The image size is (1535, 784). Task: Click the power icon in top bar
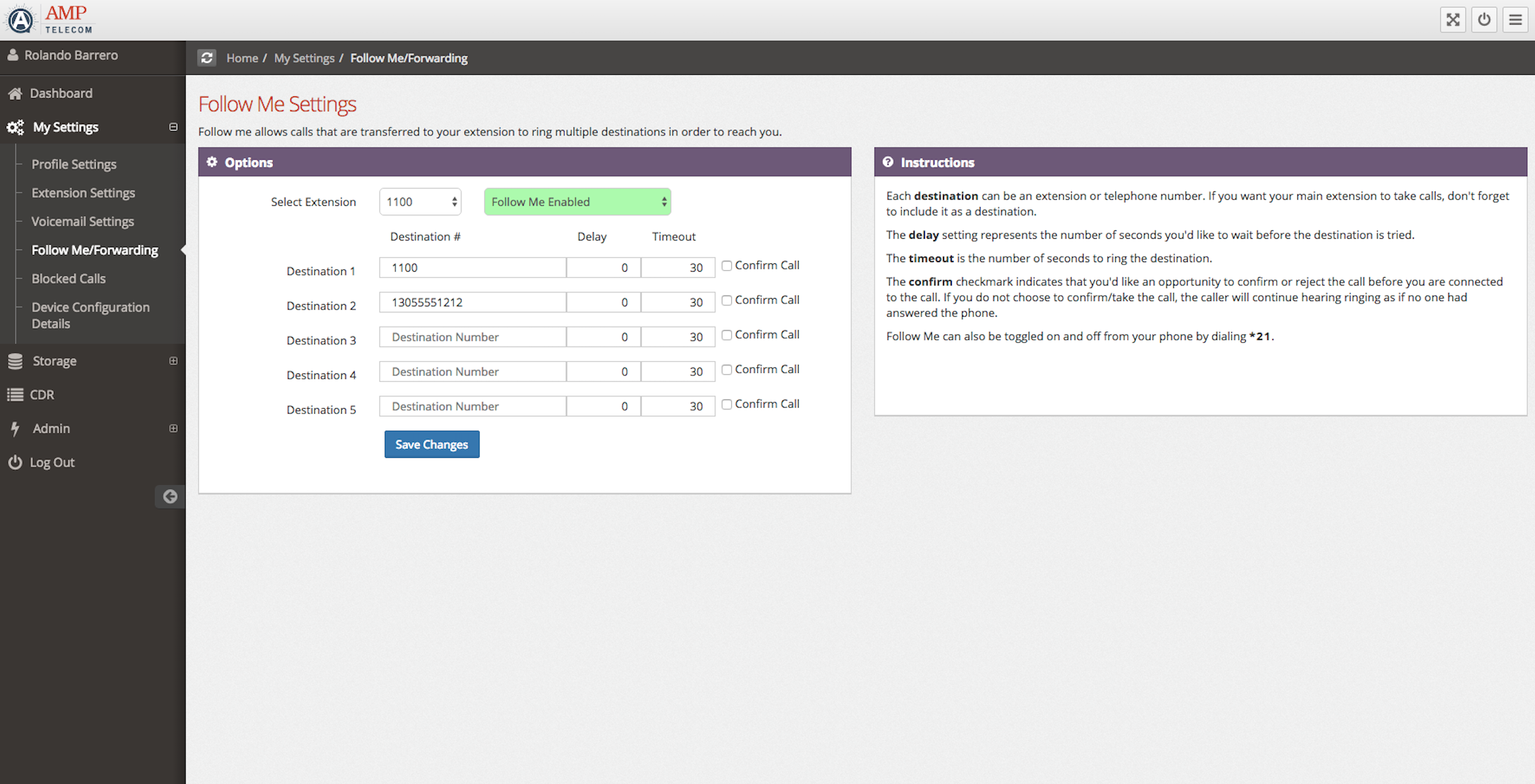(1484, 20)
